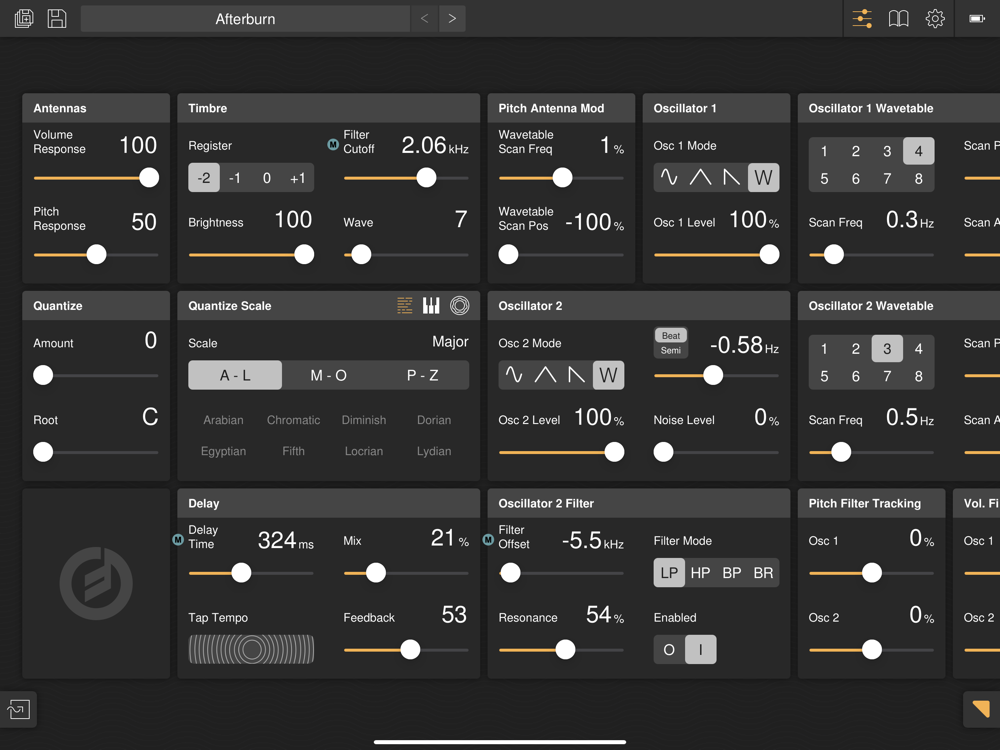Click the M modulation badge beside Delay Time

[x=178, y=540]
